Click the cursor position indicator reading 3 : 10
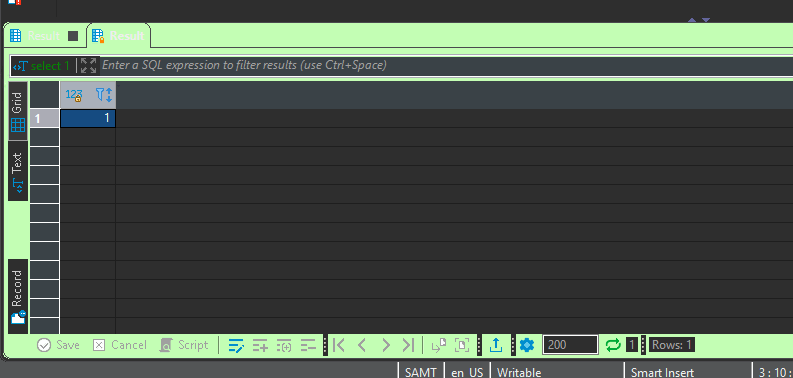Image resolution: width=793 pixels, height=378 pixels. (775, 372)
